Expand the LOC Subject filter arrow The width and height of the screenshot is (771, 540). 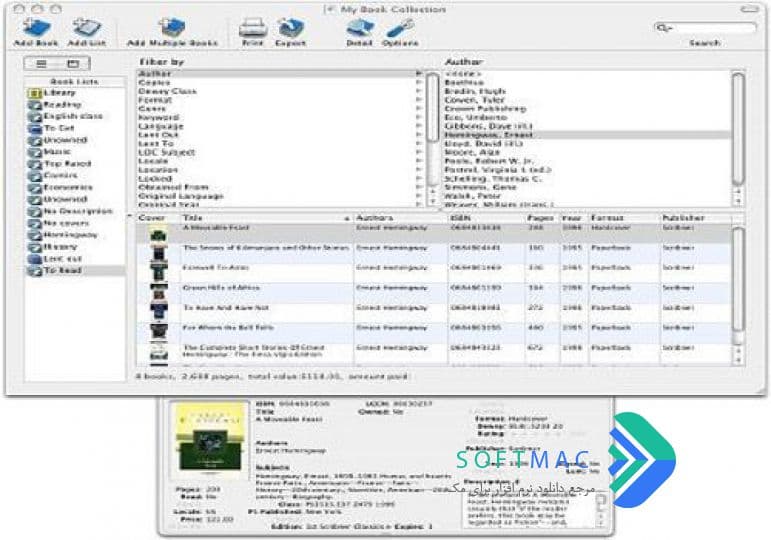coord(419,152)
